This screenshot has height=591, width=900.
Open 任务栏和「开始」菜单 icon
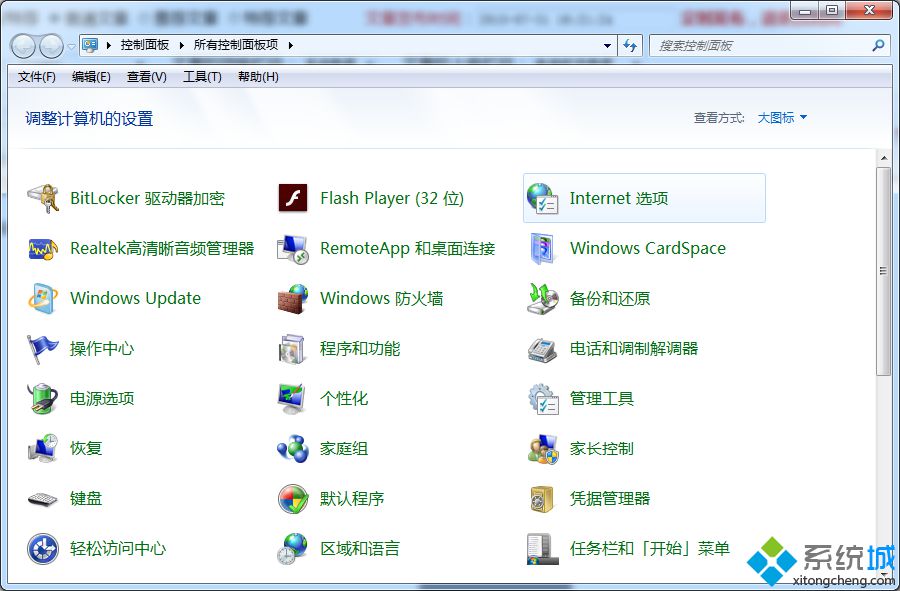click(x=542, y=549)
